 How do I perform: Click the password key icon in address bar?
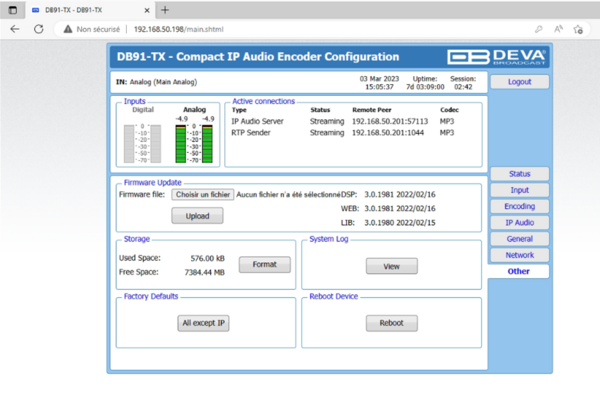pyautogui.click(x=538, y=29)
